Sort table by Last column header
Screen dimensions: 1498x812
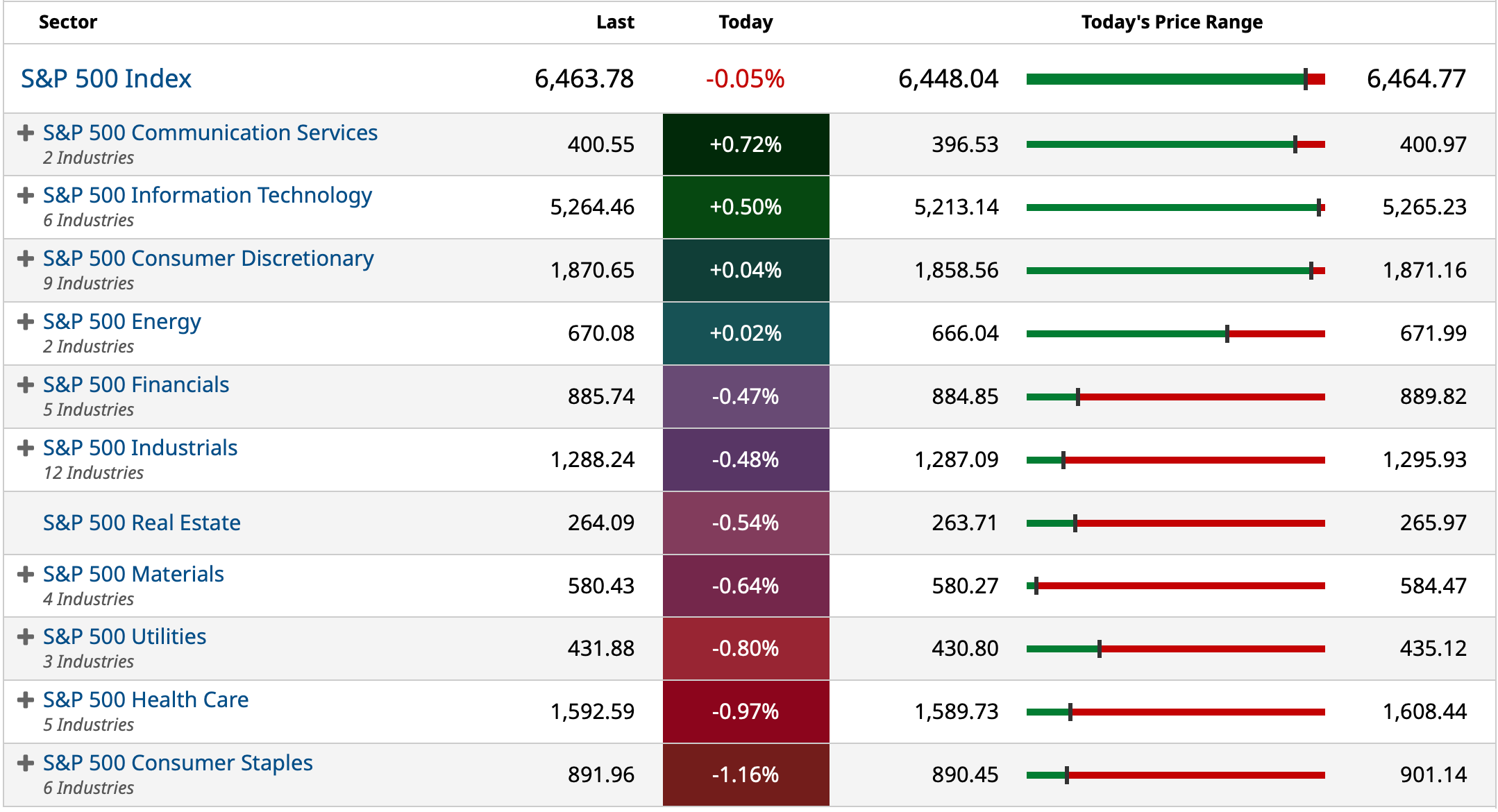coord(615,22)
